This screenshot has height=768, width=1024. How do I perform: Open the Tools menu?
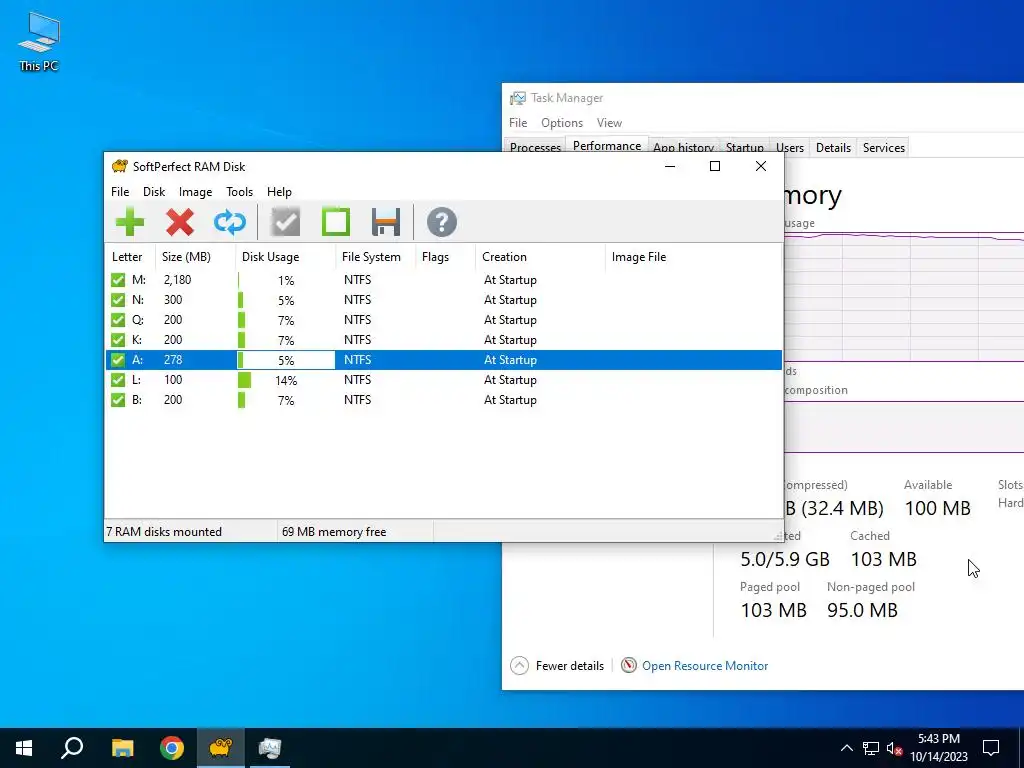tap(239, 191)
